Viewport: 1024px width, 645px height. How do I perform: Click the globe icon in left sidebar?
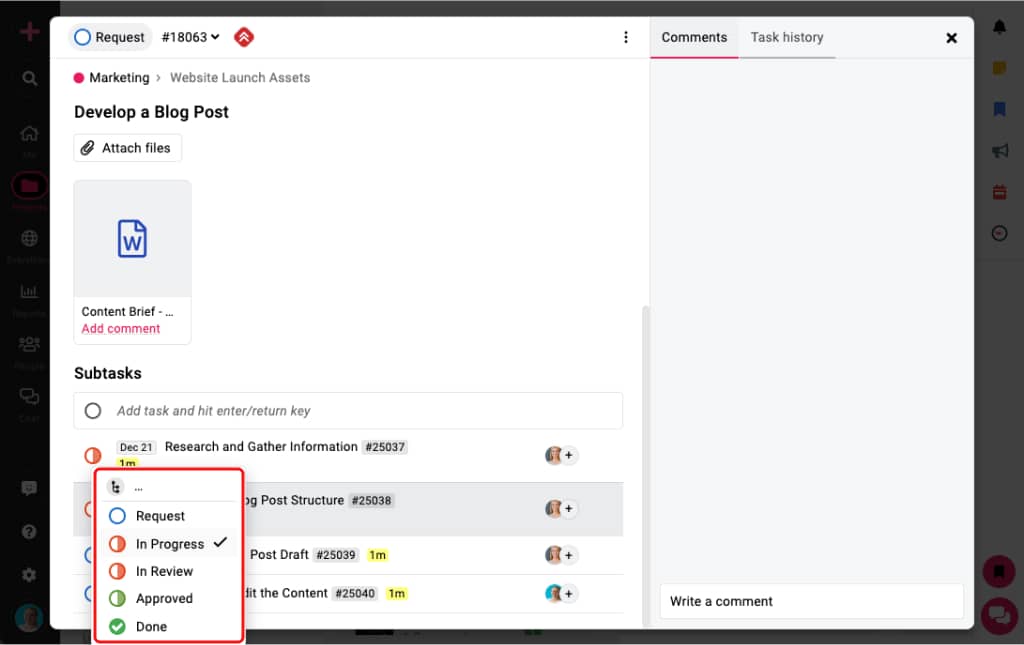tap(29, 238)
